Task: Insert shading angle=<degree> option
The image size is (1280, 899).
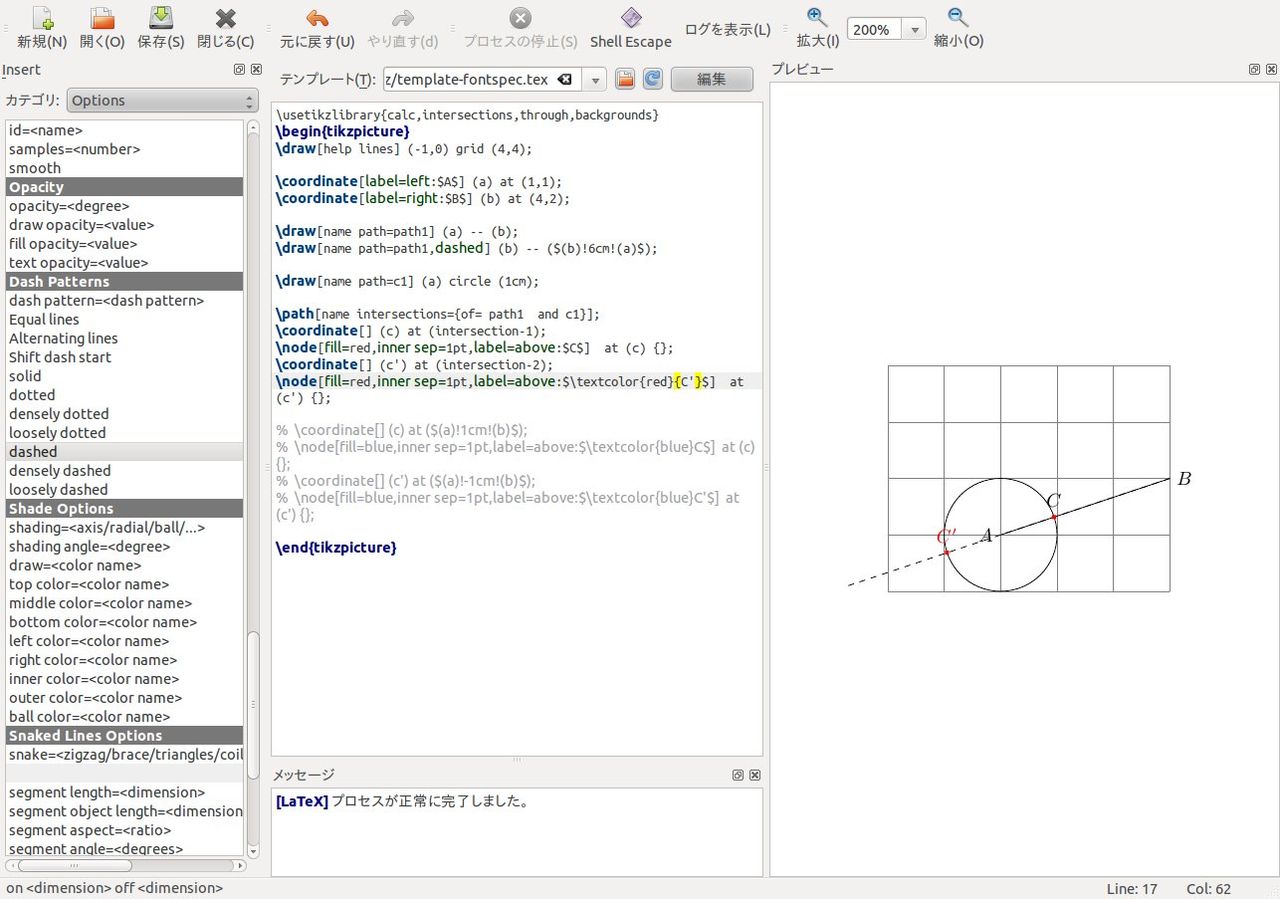Action: tap(125, 546)
